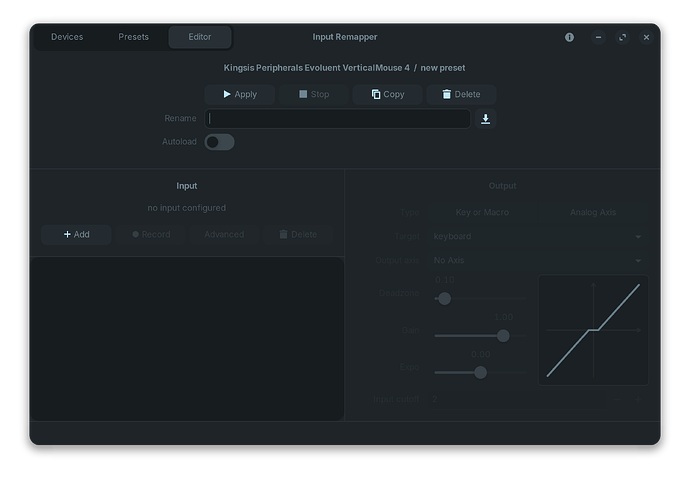The width and height of the screenshot is (690, 480).
Task: Stop the injection with the Stop button
Action: pos(314,94)
